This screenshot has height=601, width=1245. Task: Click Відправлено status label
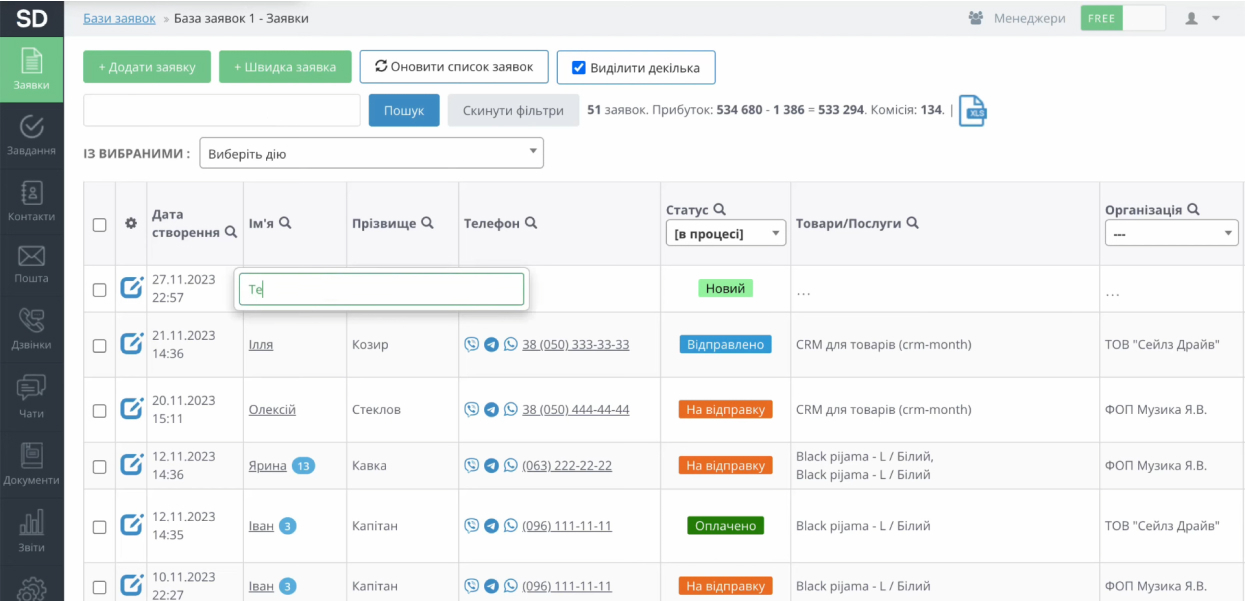click(x=726, y=344)
